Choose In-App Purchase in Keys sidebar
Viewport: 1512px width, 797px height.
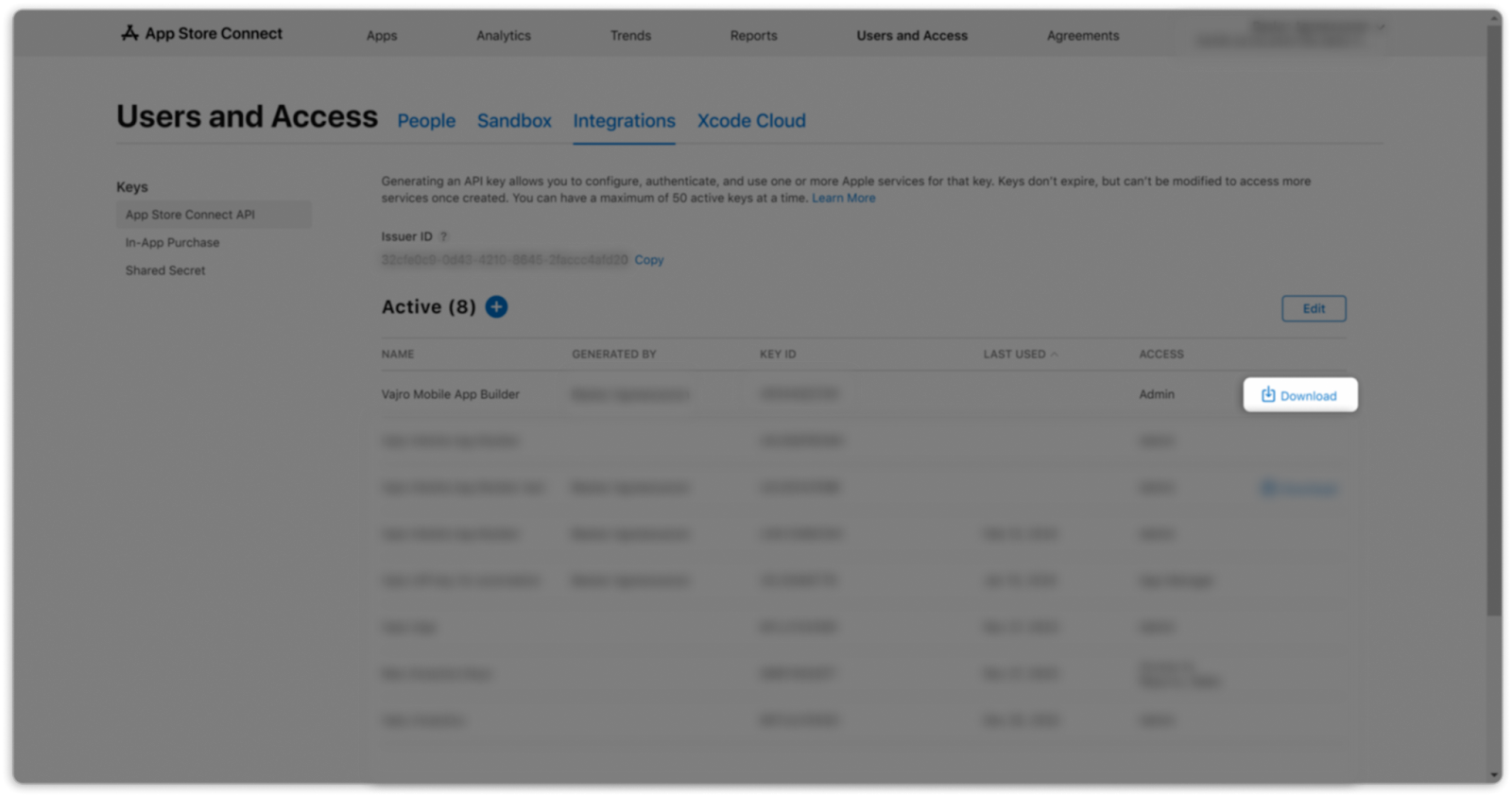(x=172, y=243)
